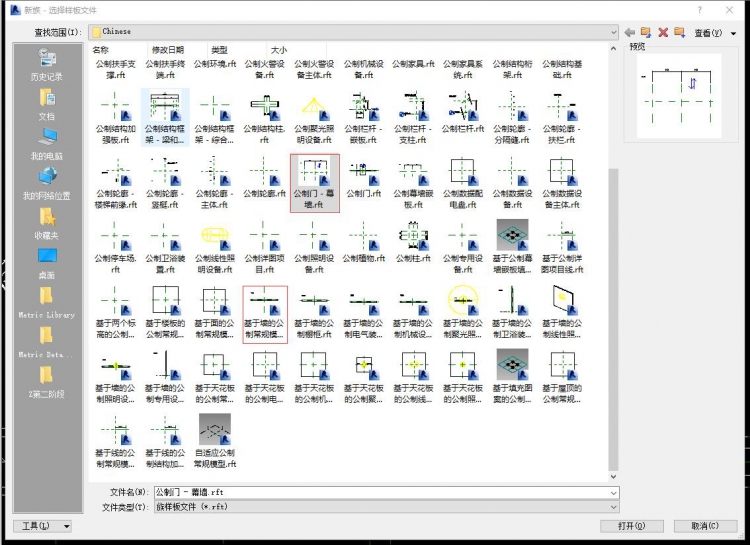Open the 查看(V) view dropdown

pyautogui.click(x=715, y=33)
